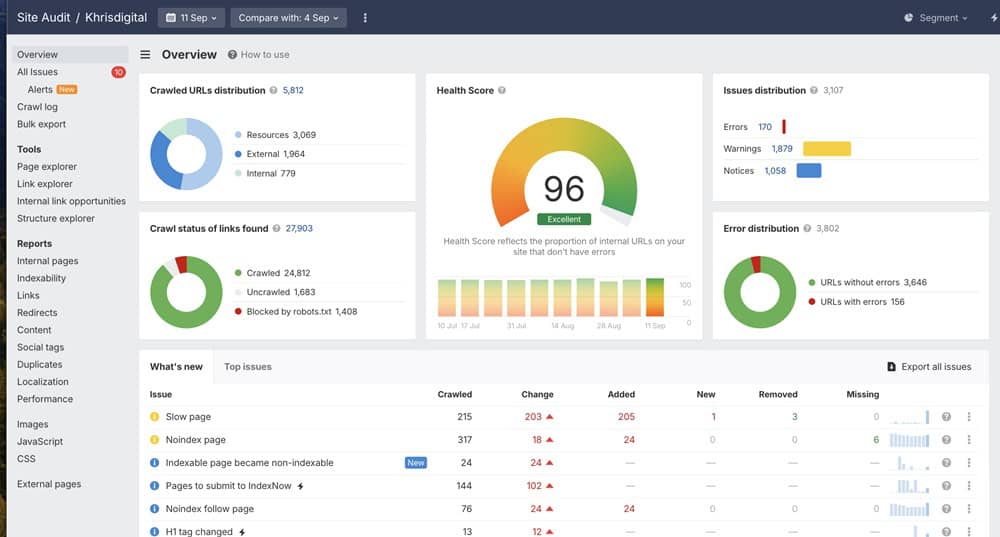Image resolution: width=1000 pixels, height=537 pixels.
Task: Click the yellow Warnings bar
Action: point(826,149)
